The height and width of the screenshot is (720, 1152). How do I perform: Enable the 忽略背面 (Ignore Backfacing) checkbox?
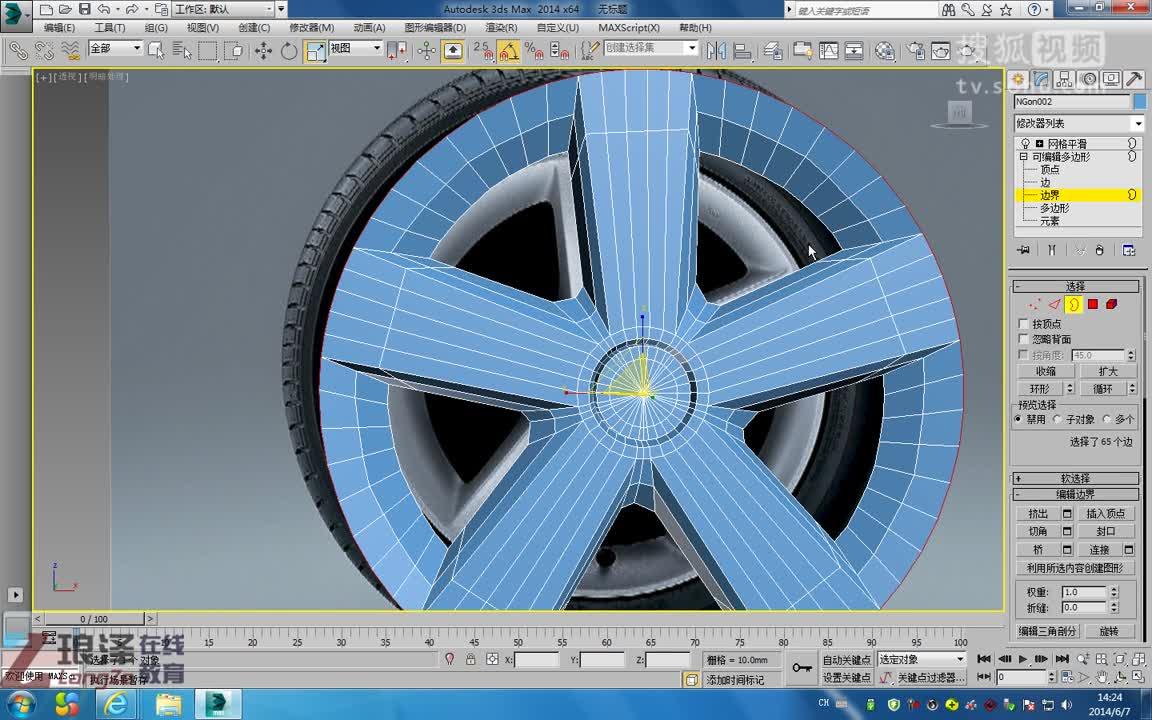pos(1023,338)
